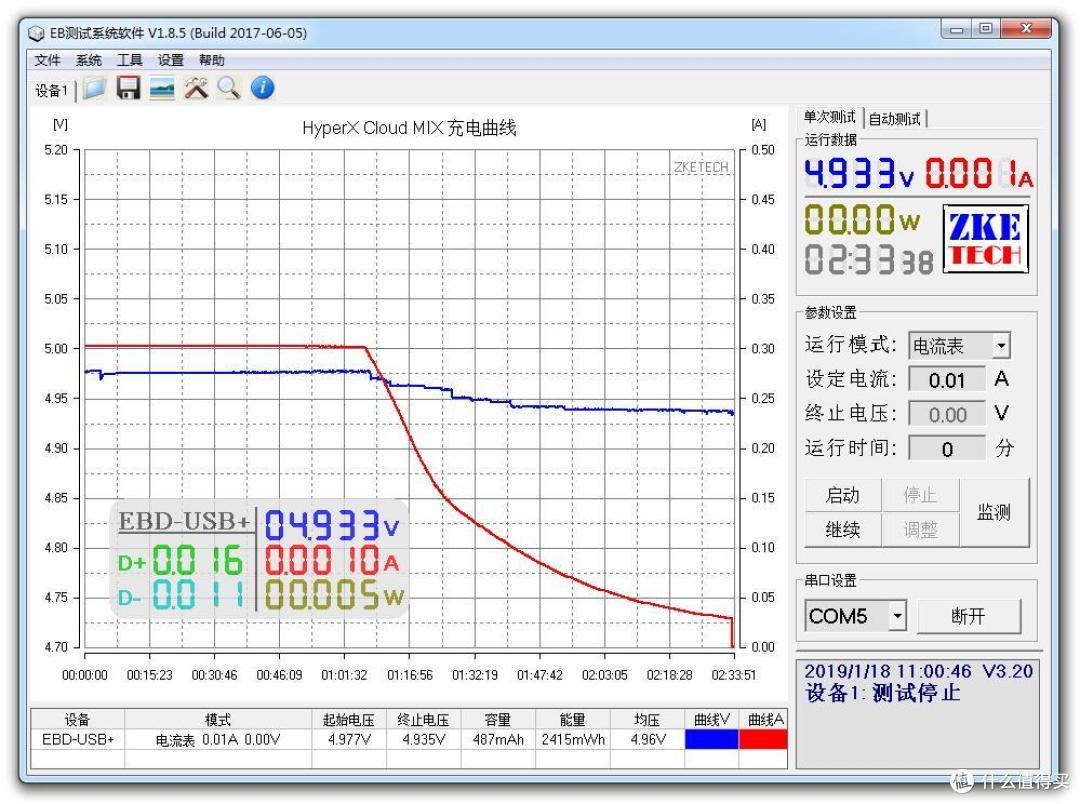Click the 继续 continue button
The height and width of the screenshot is (804, 1080).
842,529
